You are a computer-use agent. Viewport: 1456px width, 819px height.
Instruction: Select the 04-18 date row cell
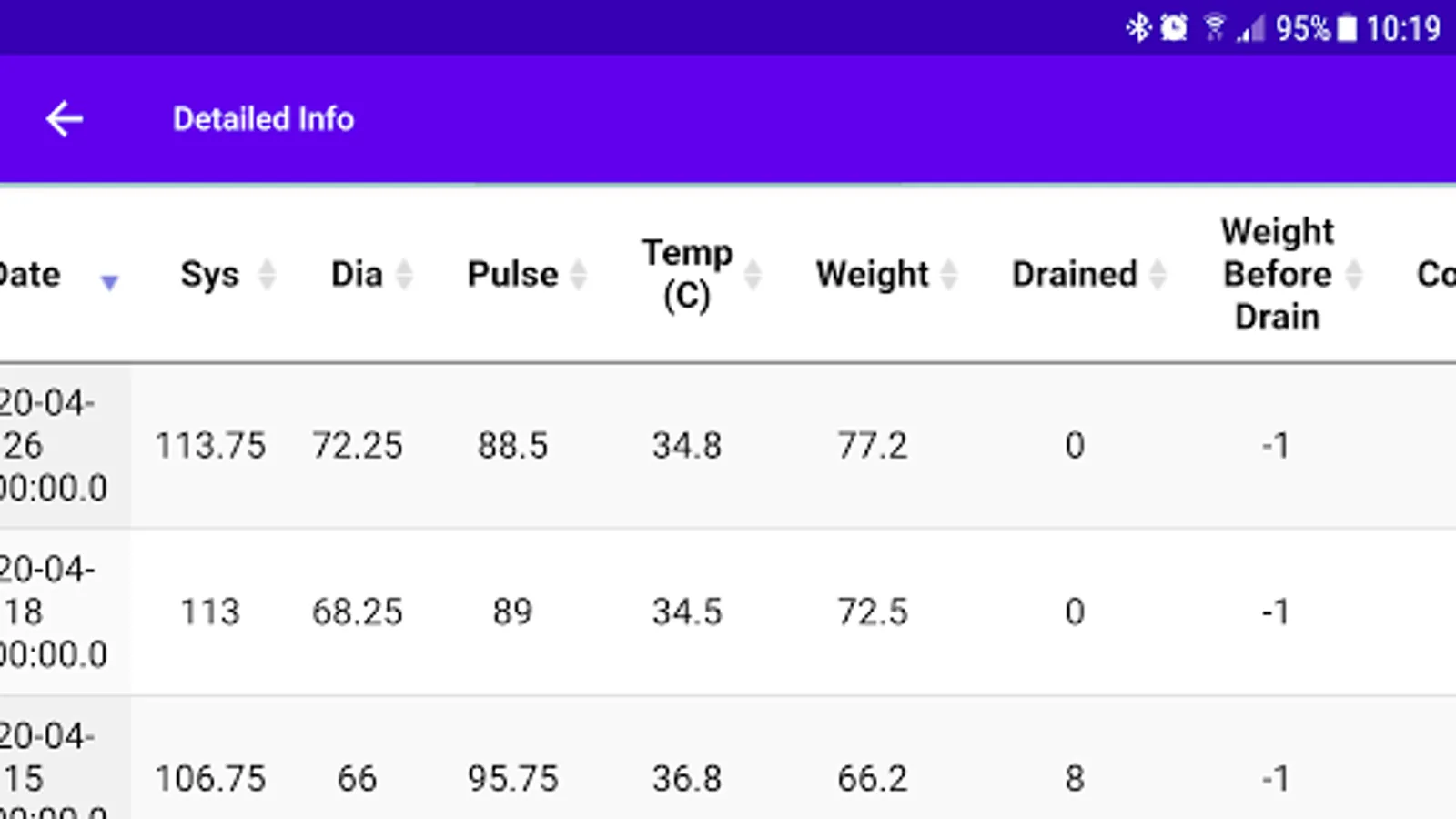click(55, 612)
